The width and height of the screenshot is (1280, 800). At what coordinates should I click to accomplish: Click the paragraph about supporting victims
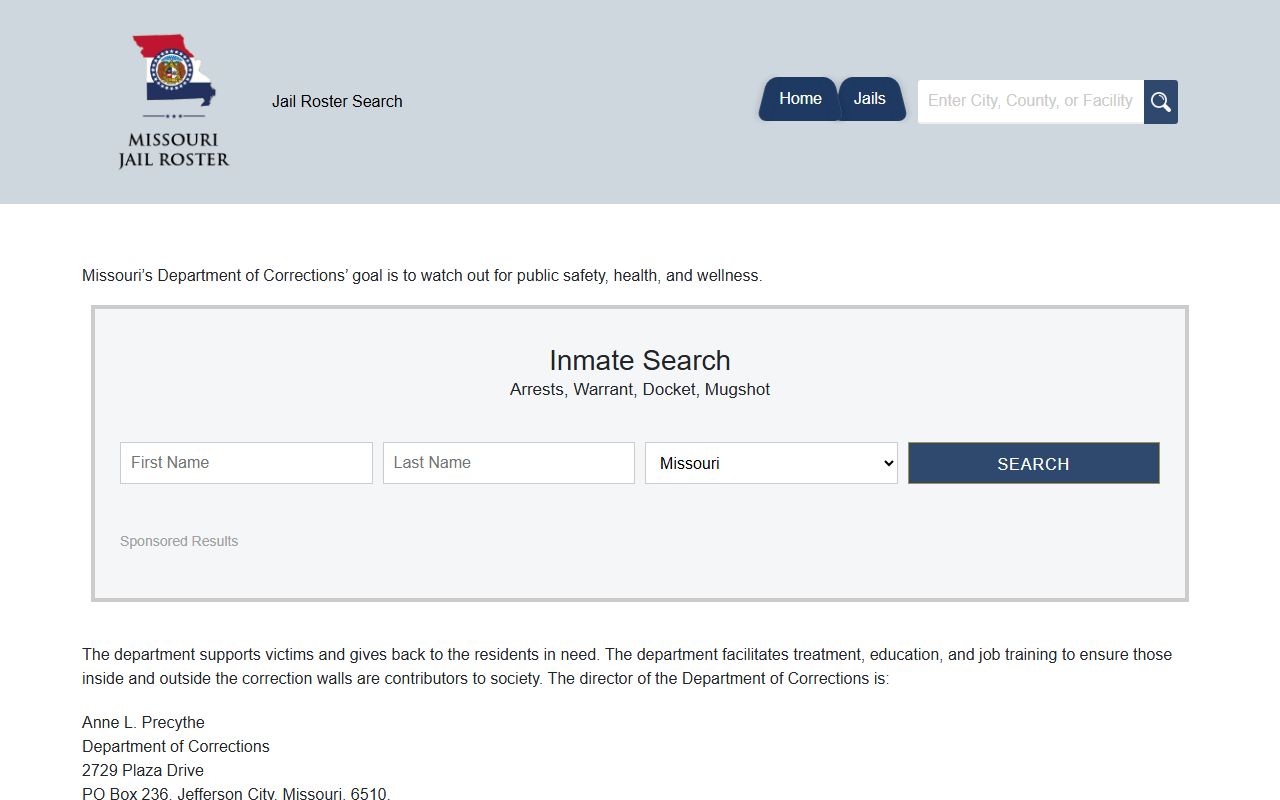coord(626,666)
